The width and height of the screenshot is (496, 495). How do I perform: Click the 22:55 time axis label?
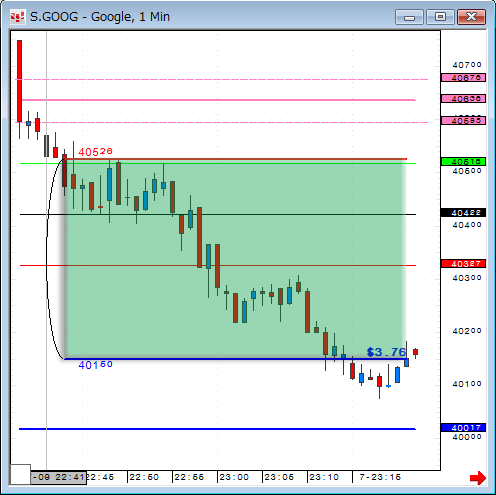189,477
